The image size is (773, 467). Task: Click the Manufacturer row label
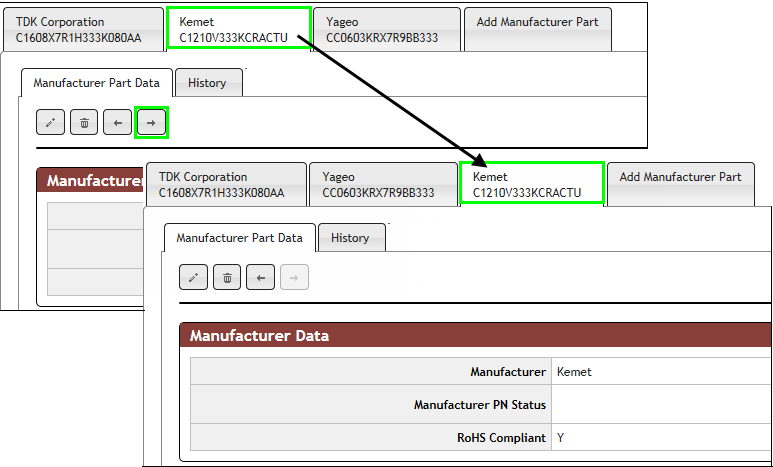(x=508, y=372)
